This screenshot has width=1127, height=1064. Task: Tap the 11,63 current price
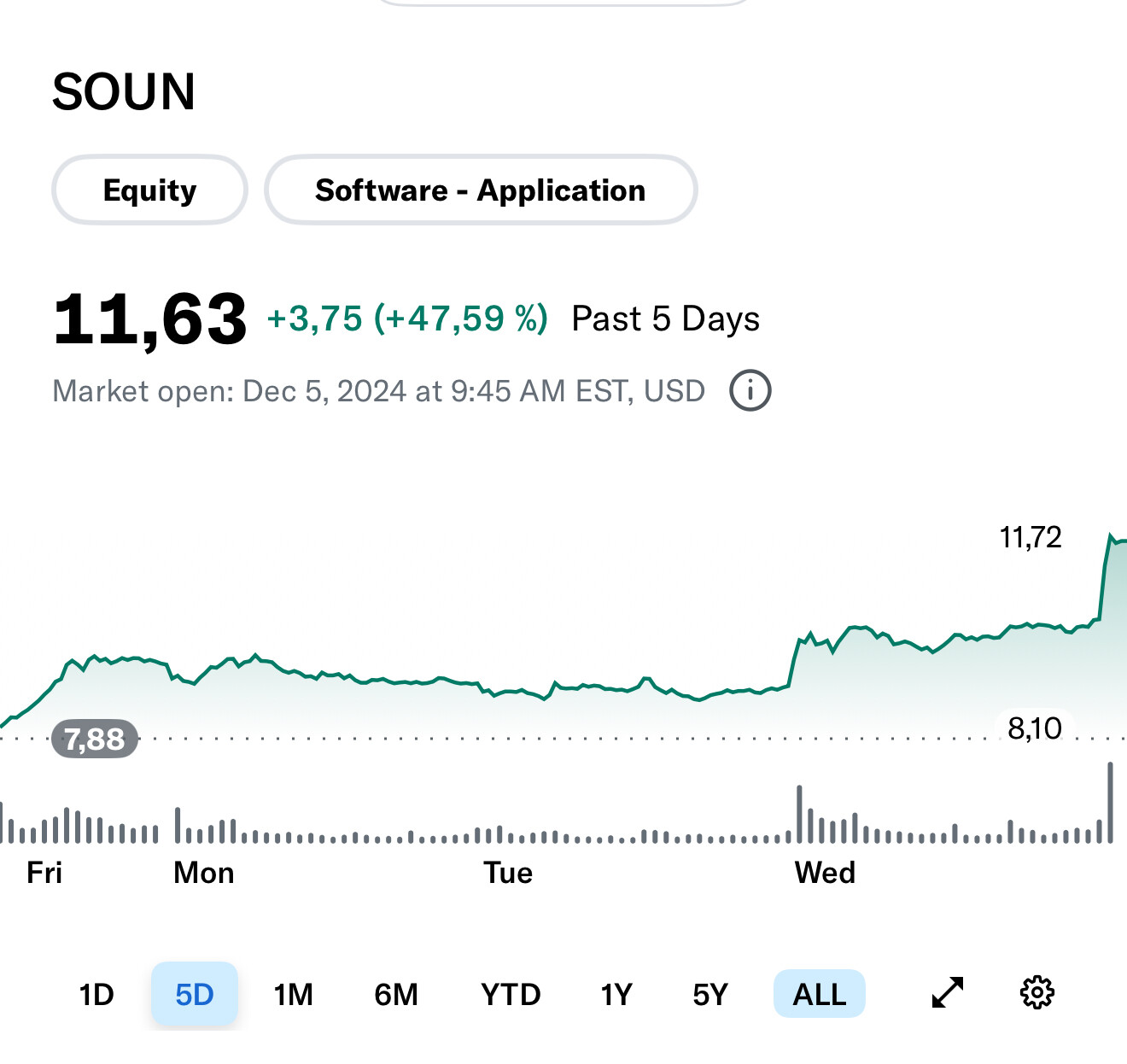[150, 320]
